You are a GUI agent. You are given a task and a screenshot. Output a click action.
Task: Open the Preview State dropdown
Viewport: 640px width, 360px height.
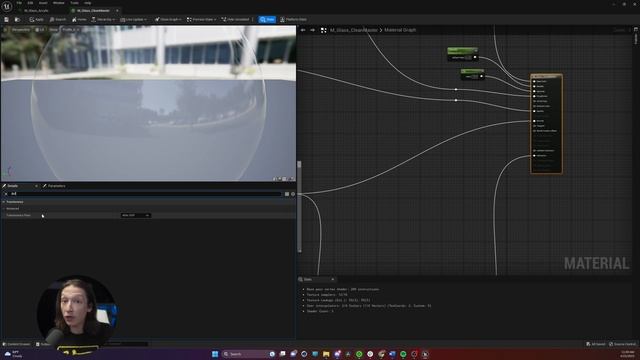[x=201, y=19]
